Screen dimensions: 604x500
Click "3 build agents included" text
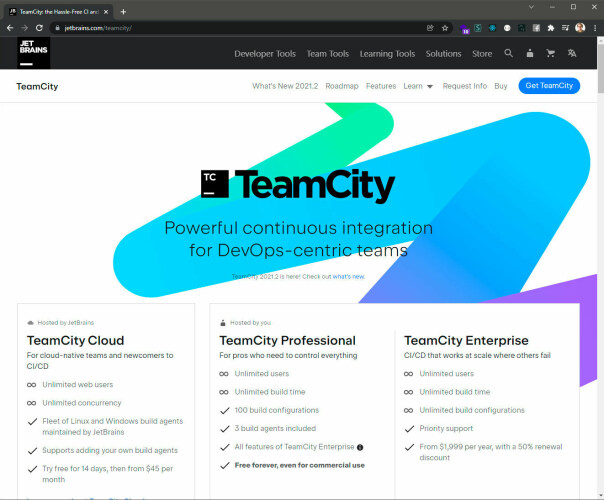pyautogui.click(x=275, y=429)
